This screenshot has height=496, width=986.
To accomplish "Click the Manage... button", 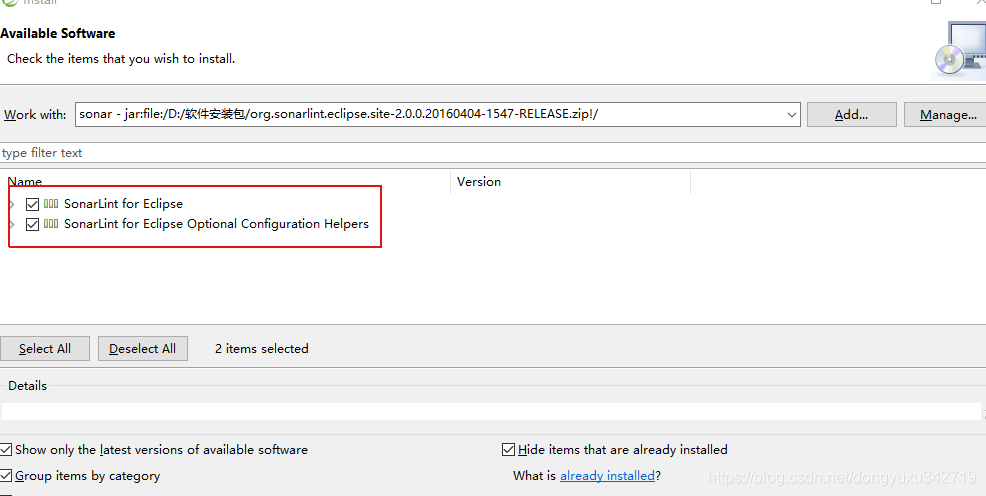I will pos(947,114).
